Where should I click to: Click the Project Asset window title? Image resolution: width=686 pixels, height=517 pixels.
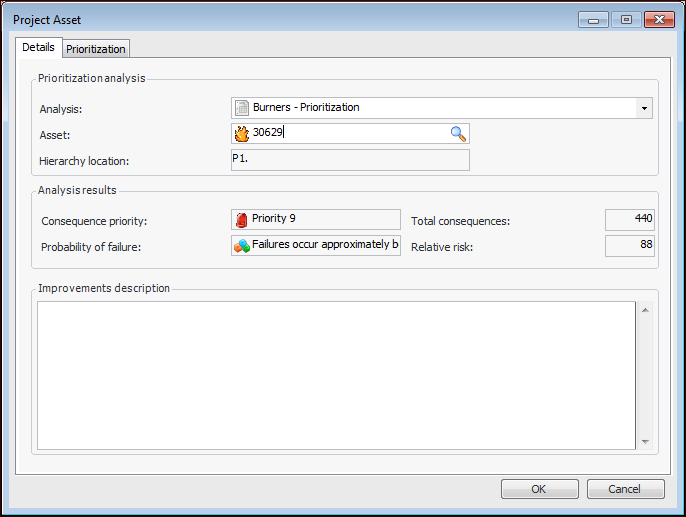[47, 20]
